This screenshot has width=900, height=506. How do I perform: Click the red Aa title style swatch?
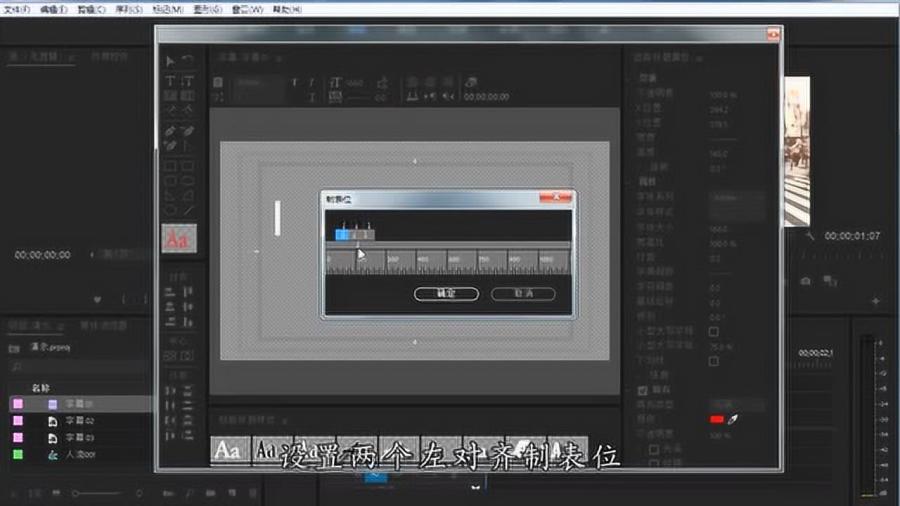[x=179, y=239]
